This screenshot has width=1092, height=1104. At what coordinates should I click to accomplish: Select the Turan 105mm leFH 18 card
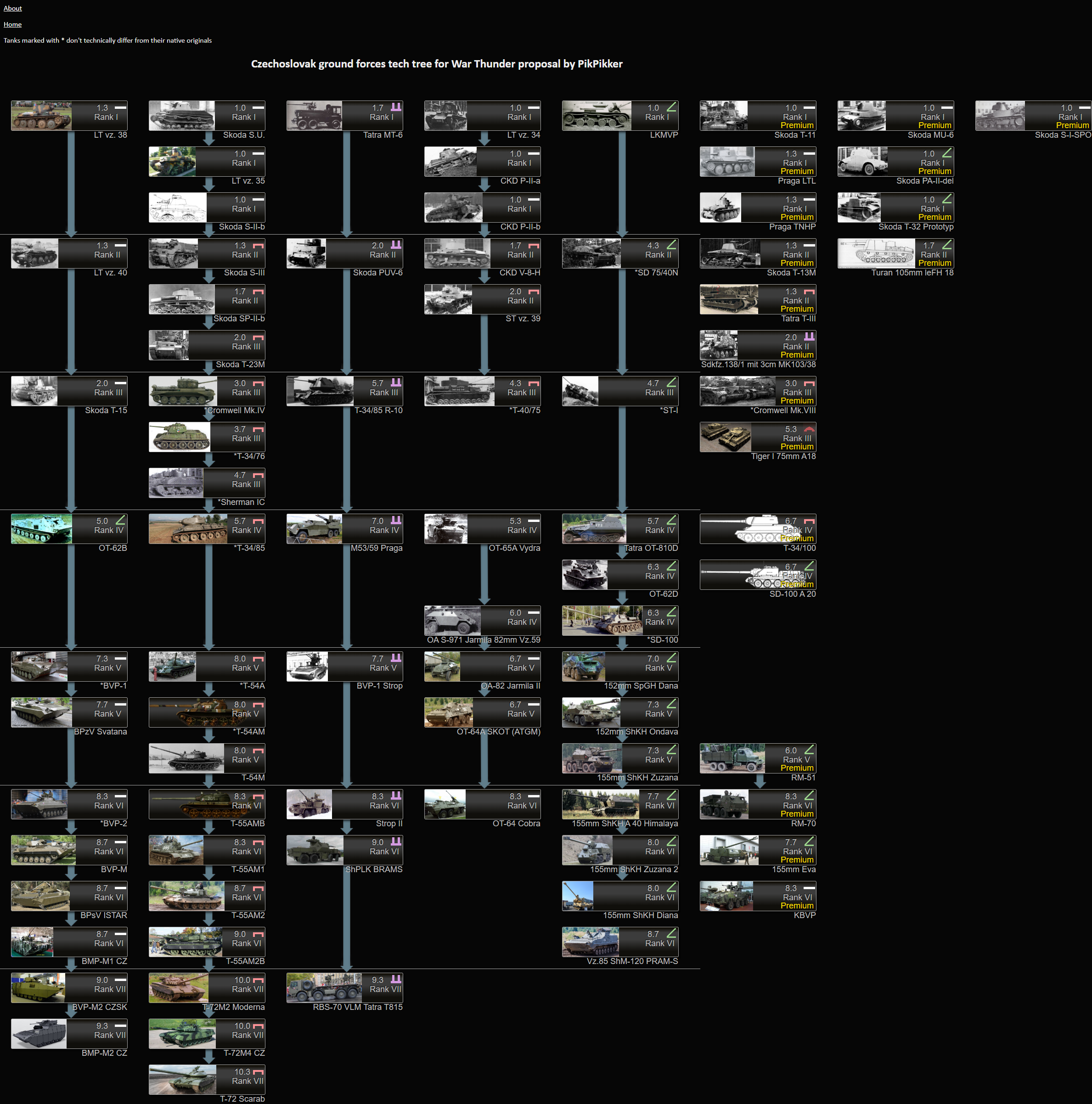896,253
